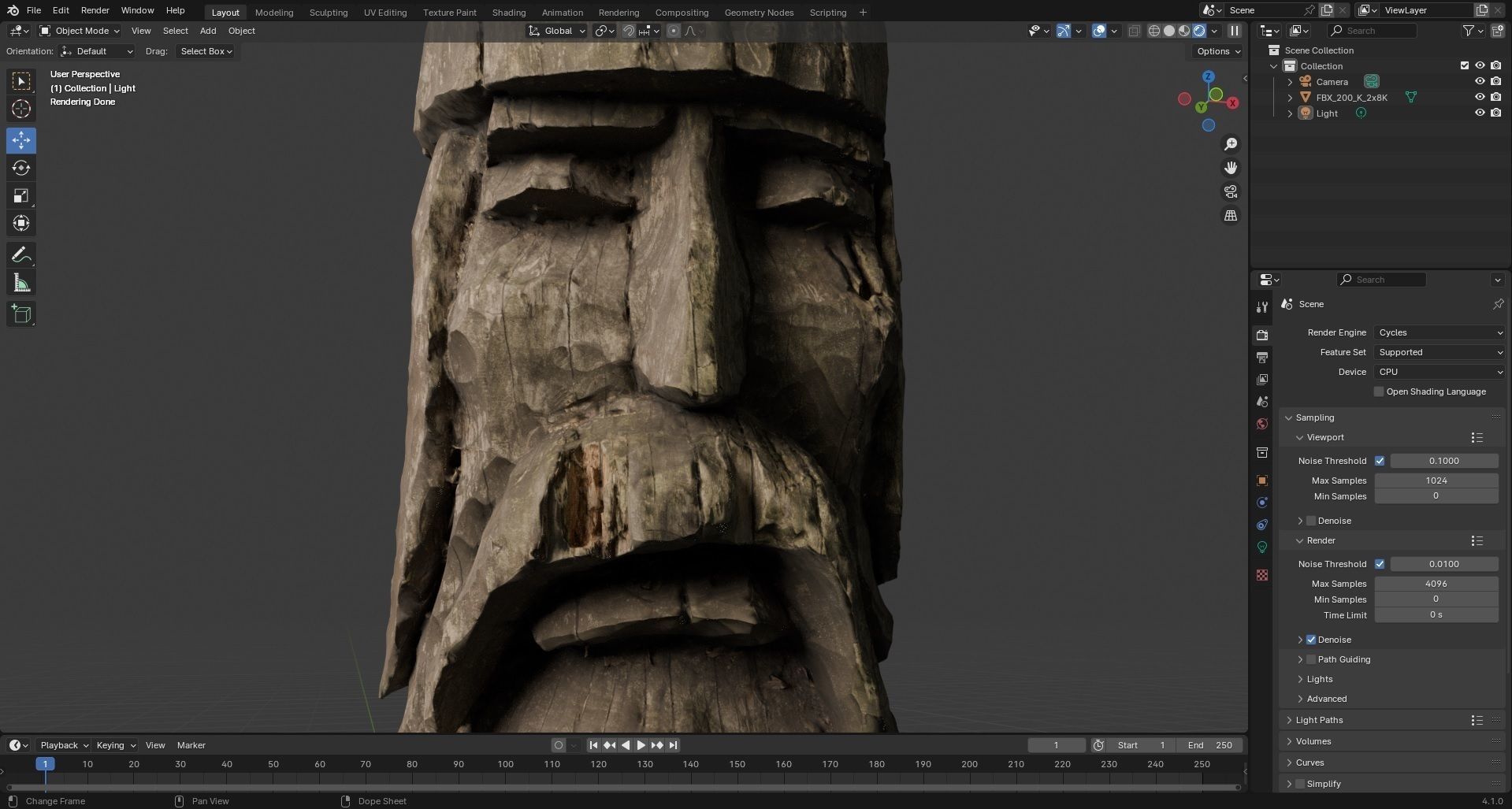1512x809 pixels.
Task: Switch to the Geometry Nodes workspace tab
Action: [759, 12]
